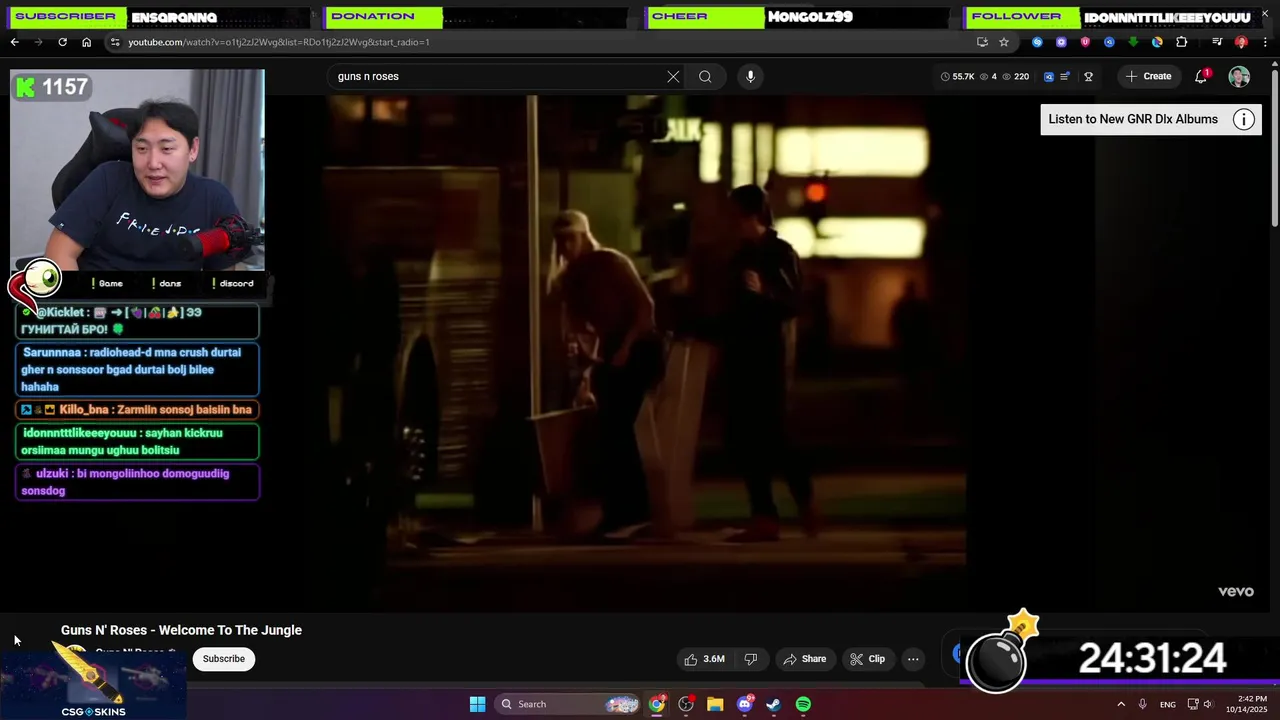Click the '!discord' command label in overlay
Screen dimensions: 1280x720
coord(233,283)
